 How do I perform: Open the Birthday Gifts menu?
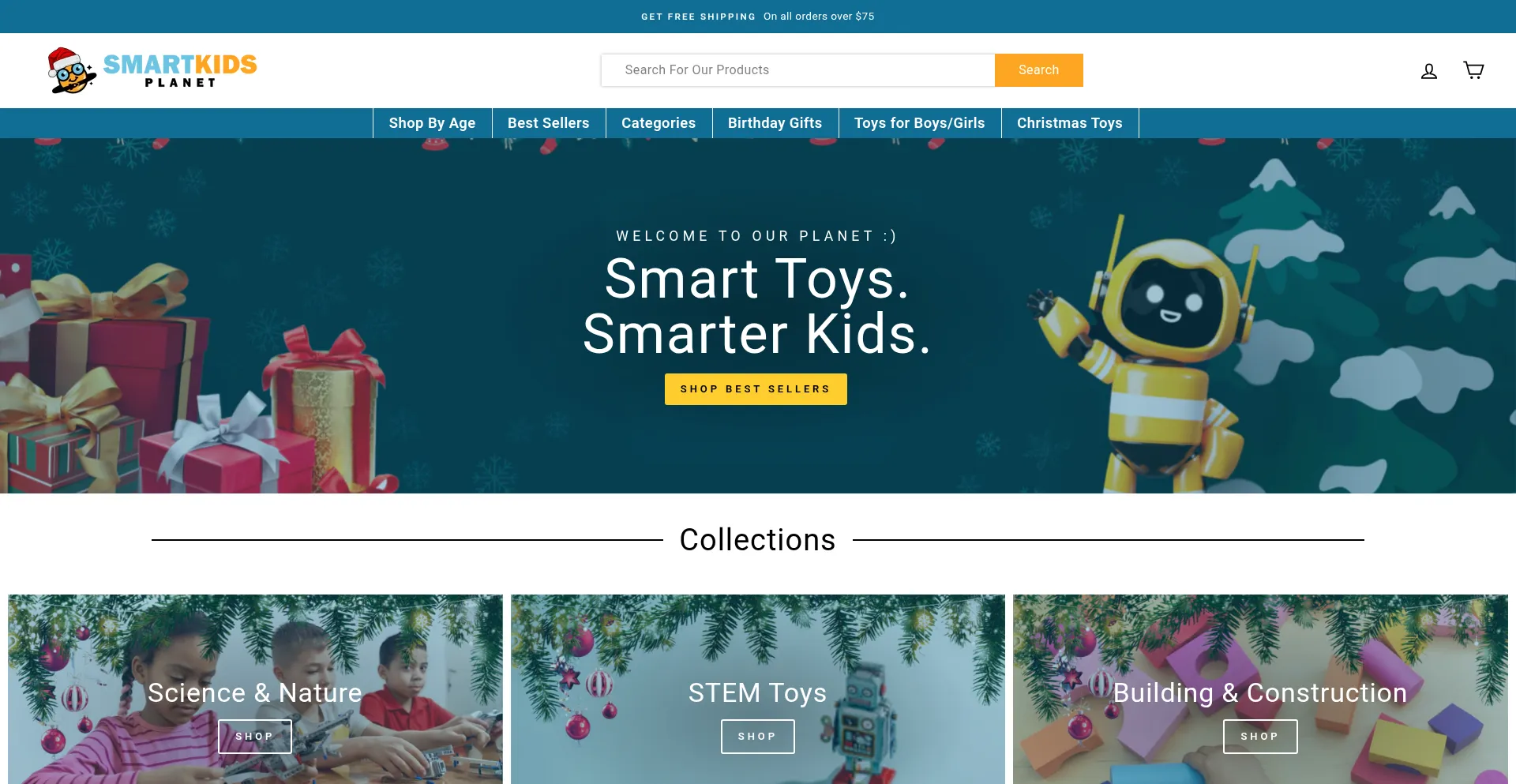pyautogui.click(x=775, y=123)
